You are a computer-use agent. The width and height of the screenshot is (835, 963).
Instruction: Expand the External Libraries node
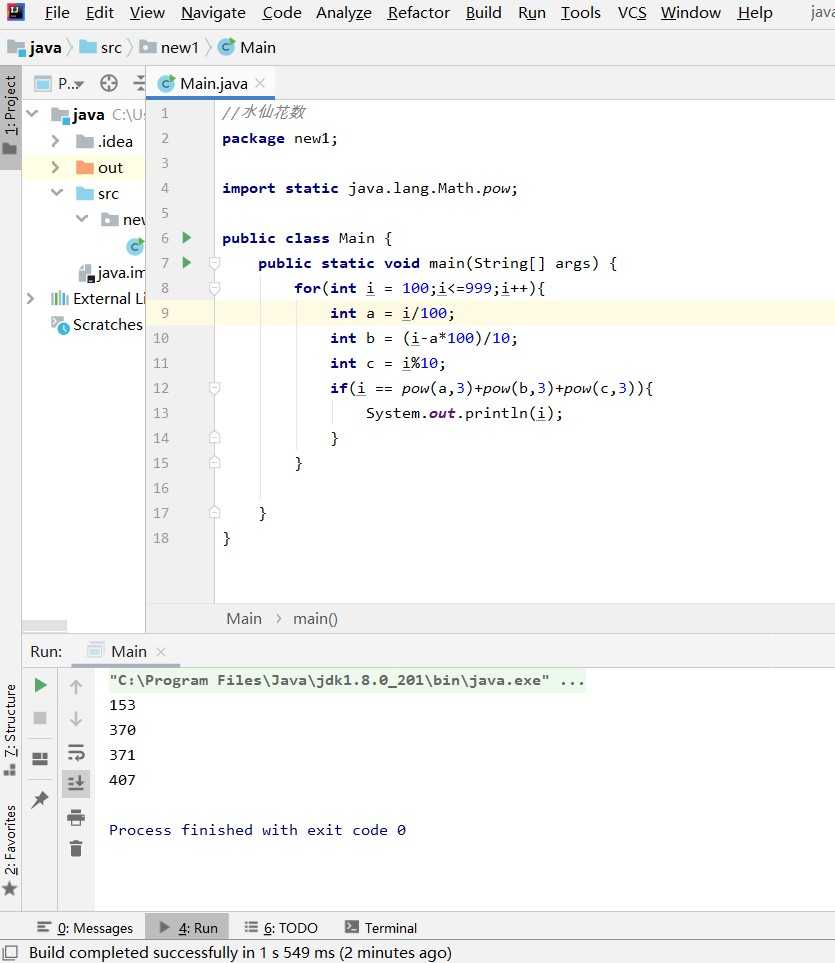(x=31, y=298)
